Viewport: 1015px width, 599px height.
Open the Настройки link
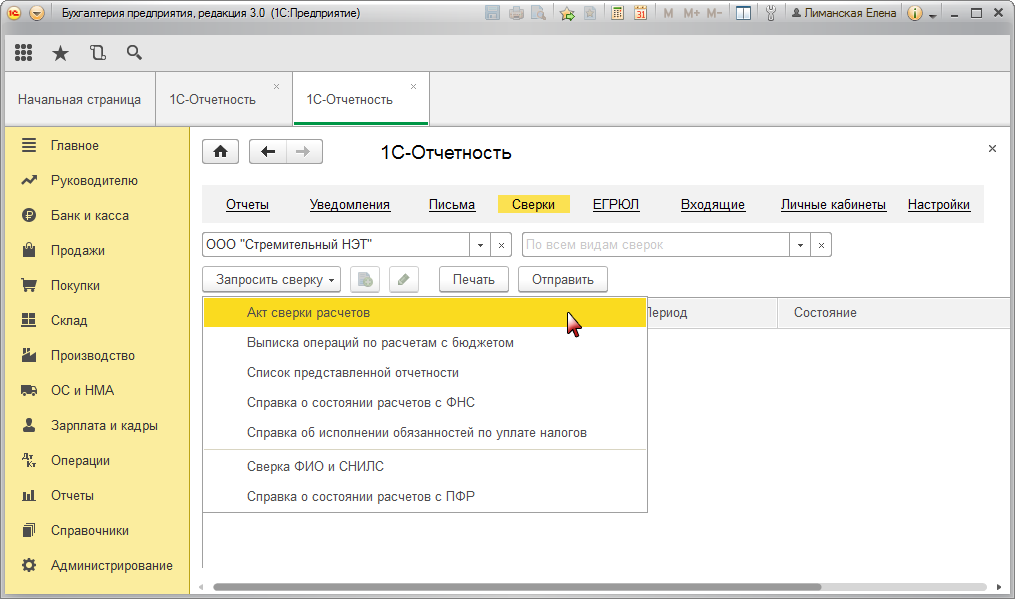938,205
